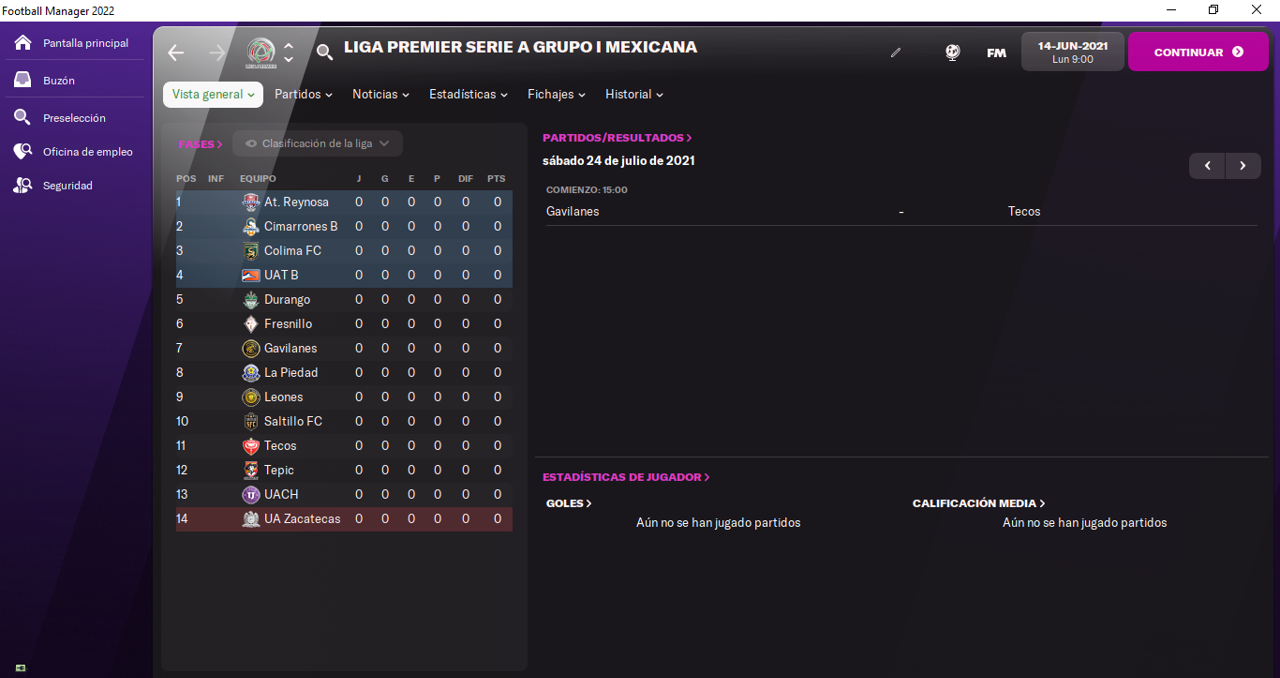This screenshot has height=678, width=1280.
Task: Show next fixtures date arrow
Action: 1243,166
